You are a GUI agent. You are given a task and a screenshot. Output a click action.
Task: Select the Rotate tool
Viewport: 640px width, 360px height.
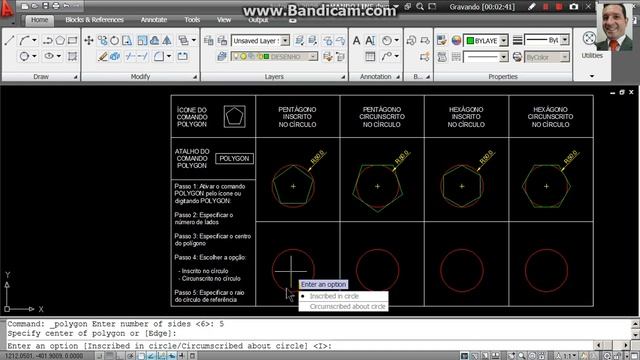point(115,40)
